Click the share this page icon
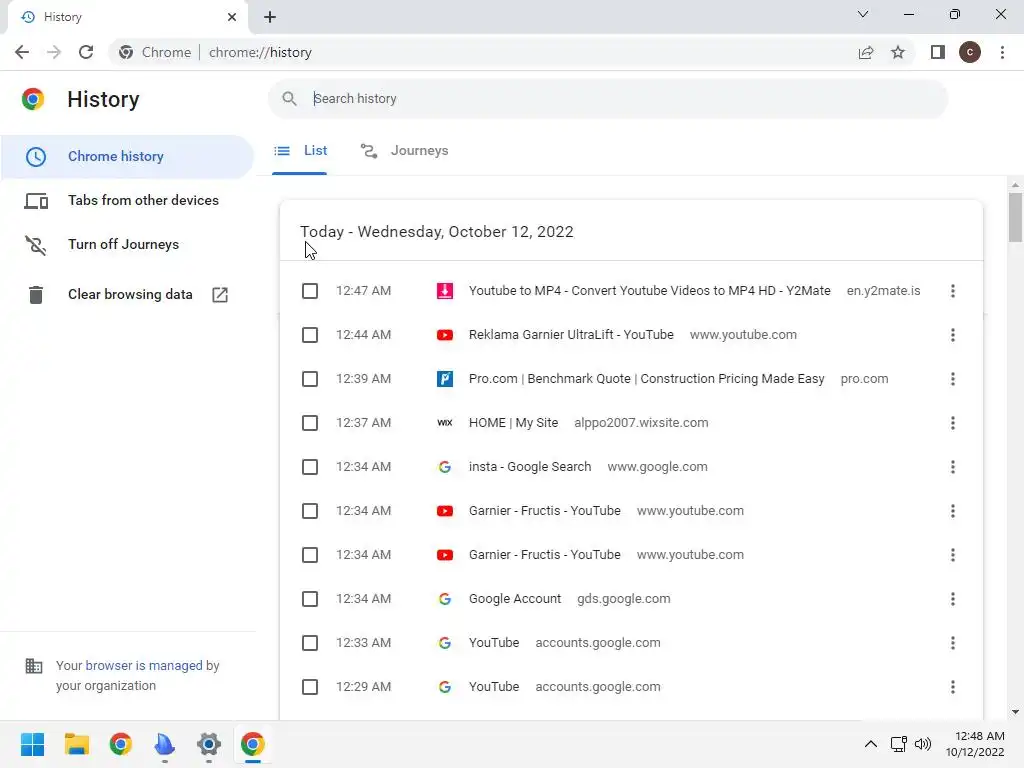Screen dimensions: 1024x768 [866, 52]
